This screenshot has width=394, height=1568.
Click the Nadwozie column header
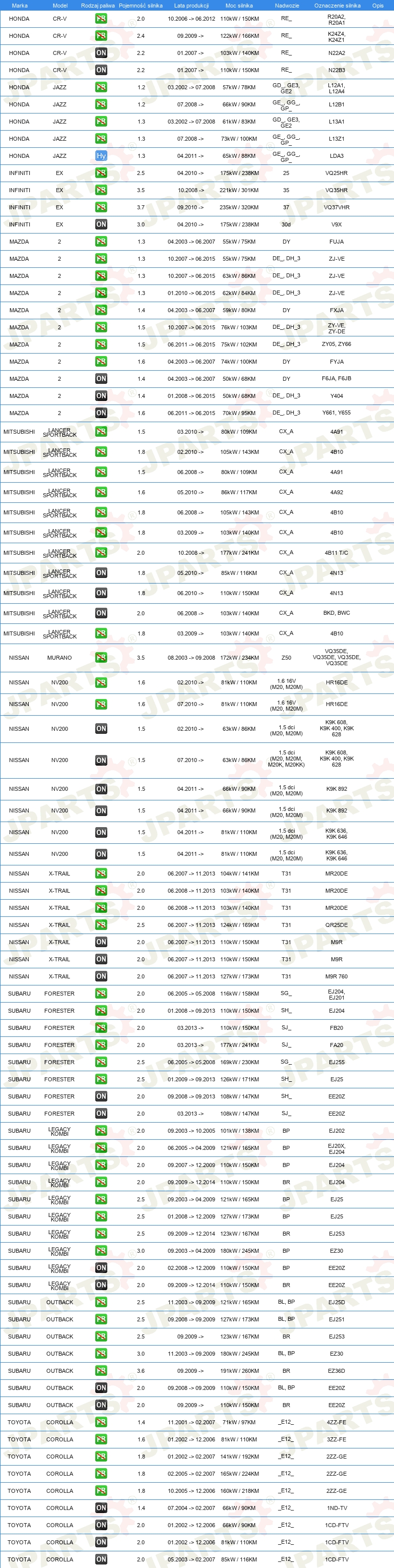286,6
